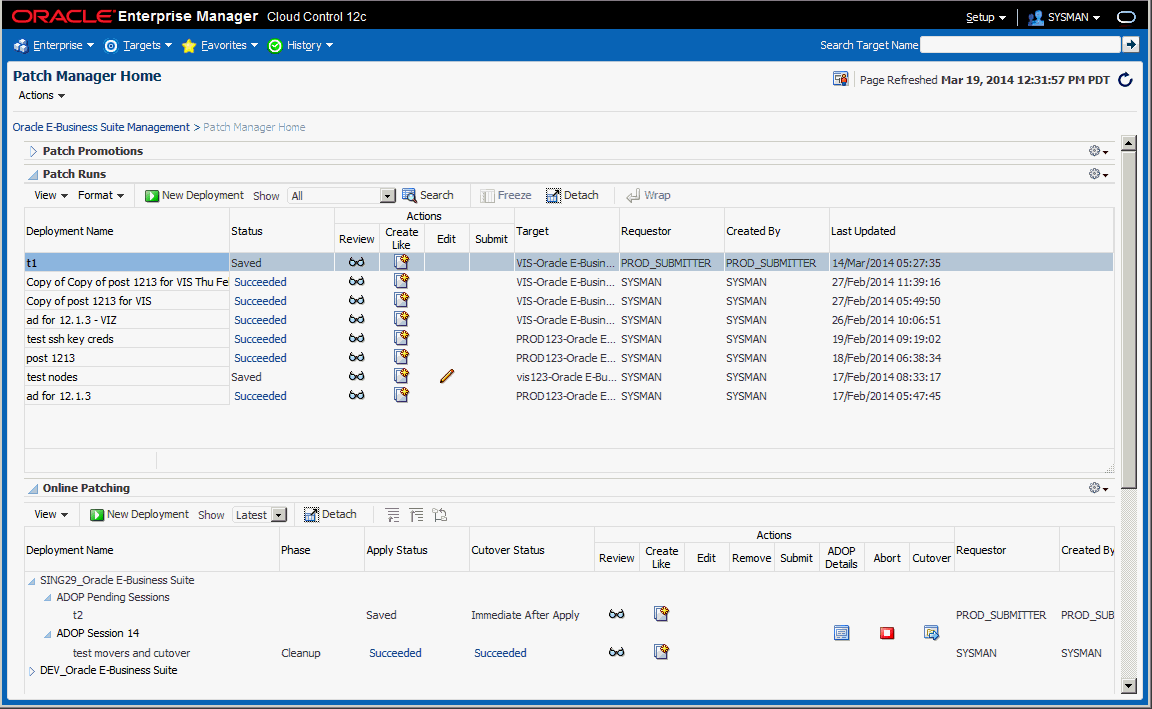
Task: Click the Review glasses icon for t1 deployment
Action: (356, 262)
